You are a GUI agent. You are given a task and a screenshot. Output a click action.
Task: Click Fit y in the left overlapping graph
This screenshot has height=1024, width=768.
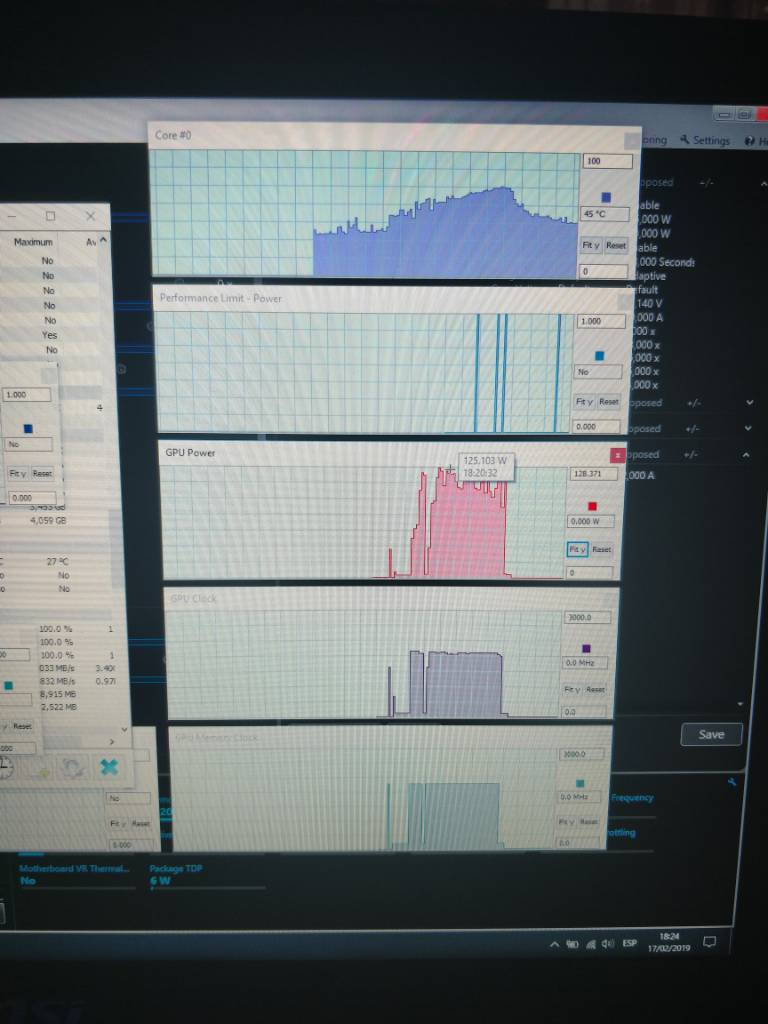tap(18, 473)
